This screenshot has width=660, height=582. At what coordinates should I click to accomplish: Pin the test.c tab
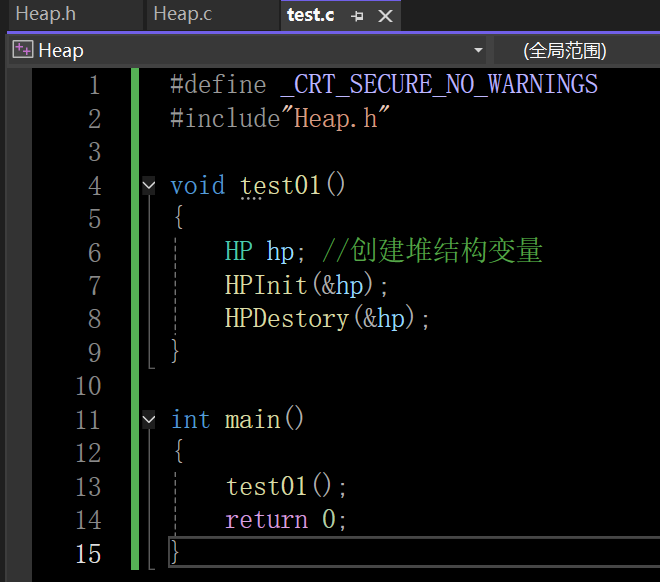(357, 16)
